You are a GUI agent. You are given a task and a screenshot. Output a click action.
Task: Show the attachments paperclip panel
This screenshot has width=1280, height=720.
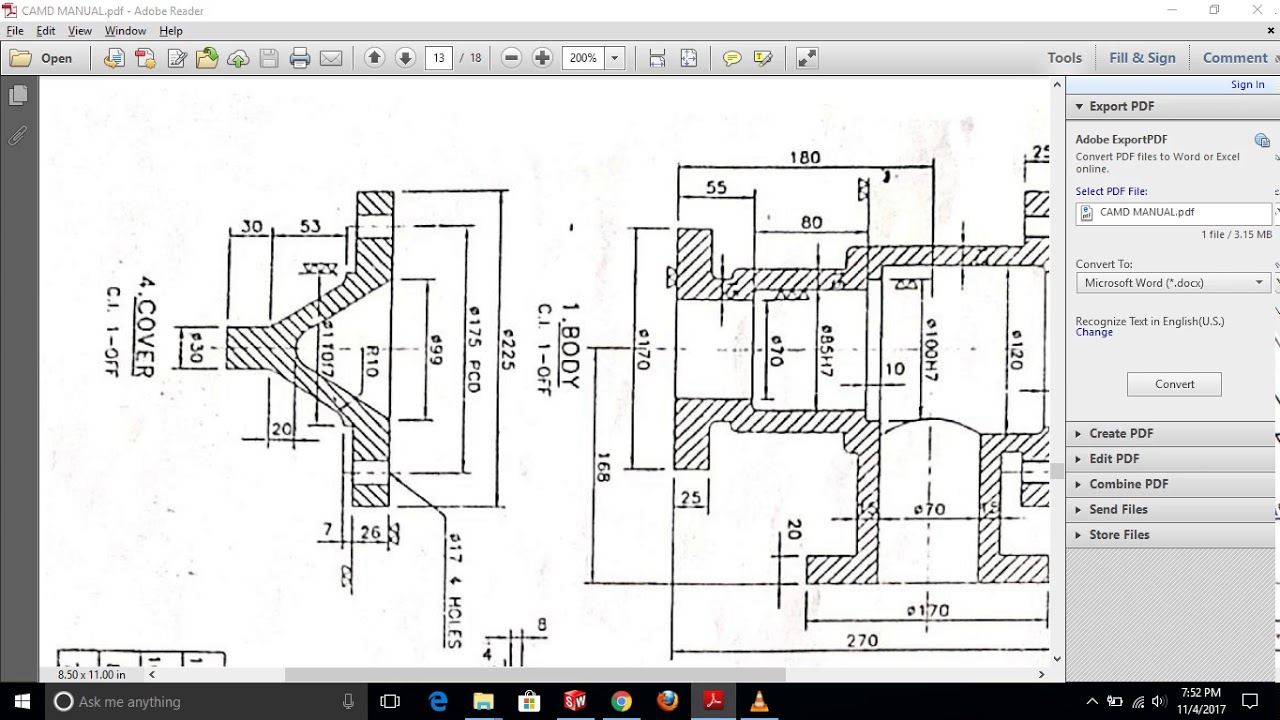18,135
